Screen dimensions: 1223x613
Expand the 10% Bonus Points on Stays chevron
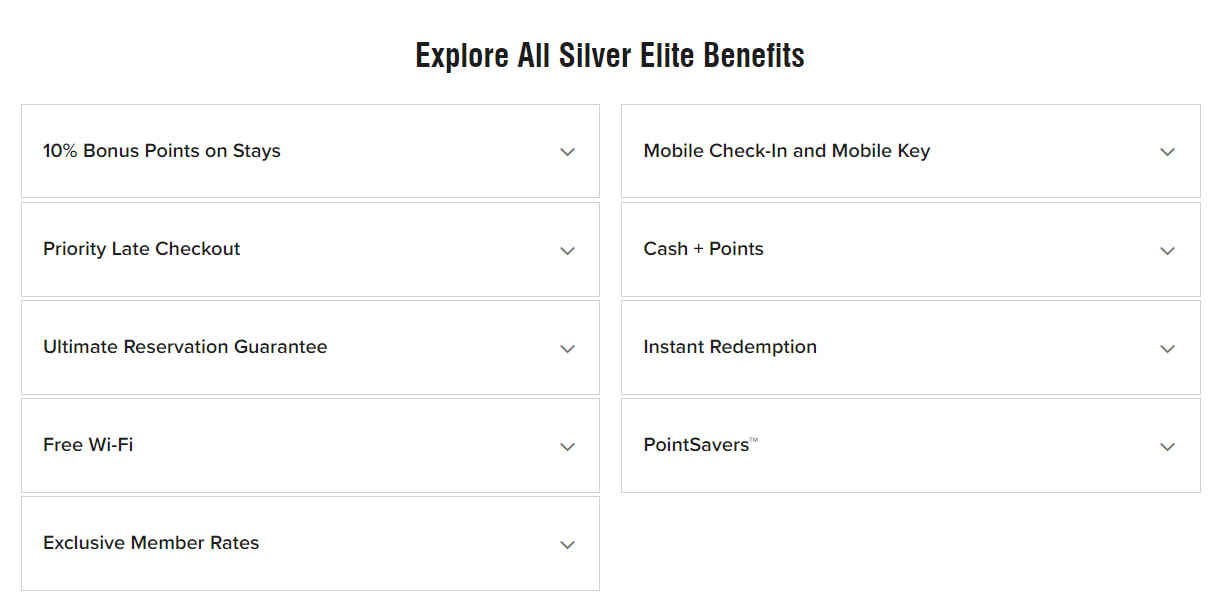pos(567,152)
